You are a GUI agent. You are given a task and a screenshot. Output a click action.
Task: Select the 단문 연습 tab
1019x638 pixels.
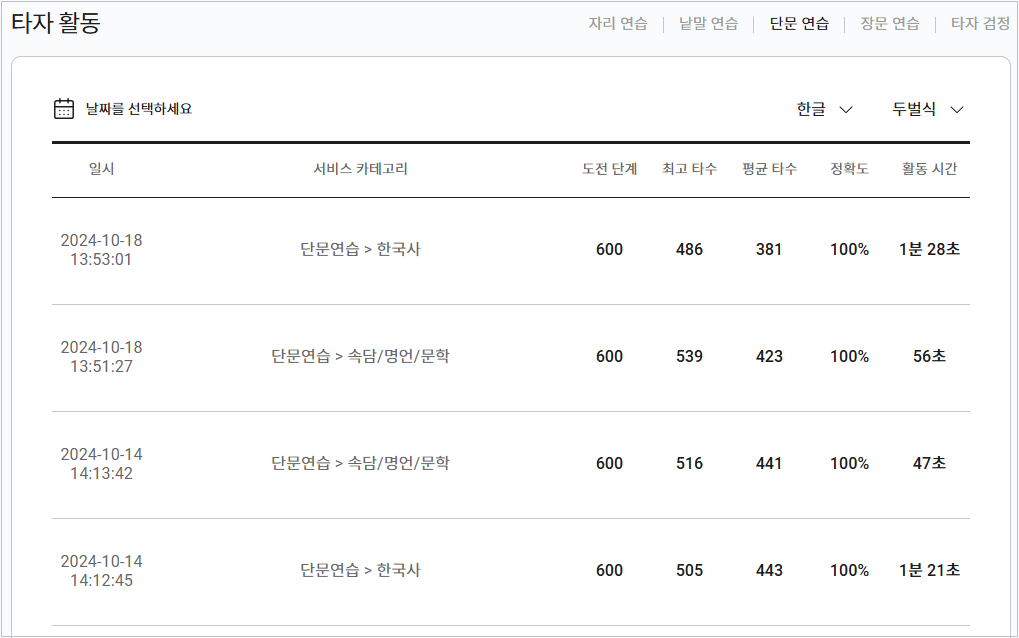coord(799,24)
